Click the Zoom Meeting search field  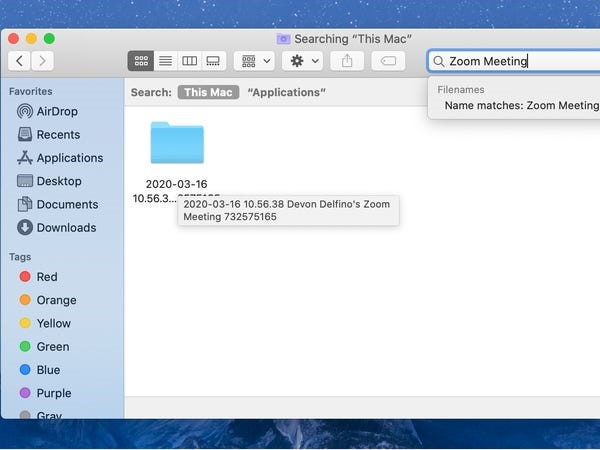click(514, 61)
